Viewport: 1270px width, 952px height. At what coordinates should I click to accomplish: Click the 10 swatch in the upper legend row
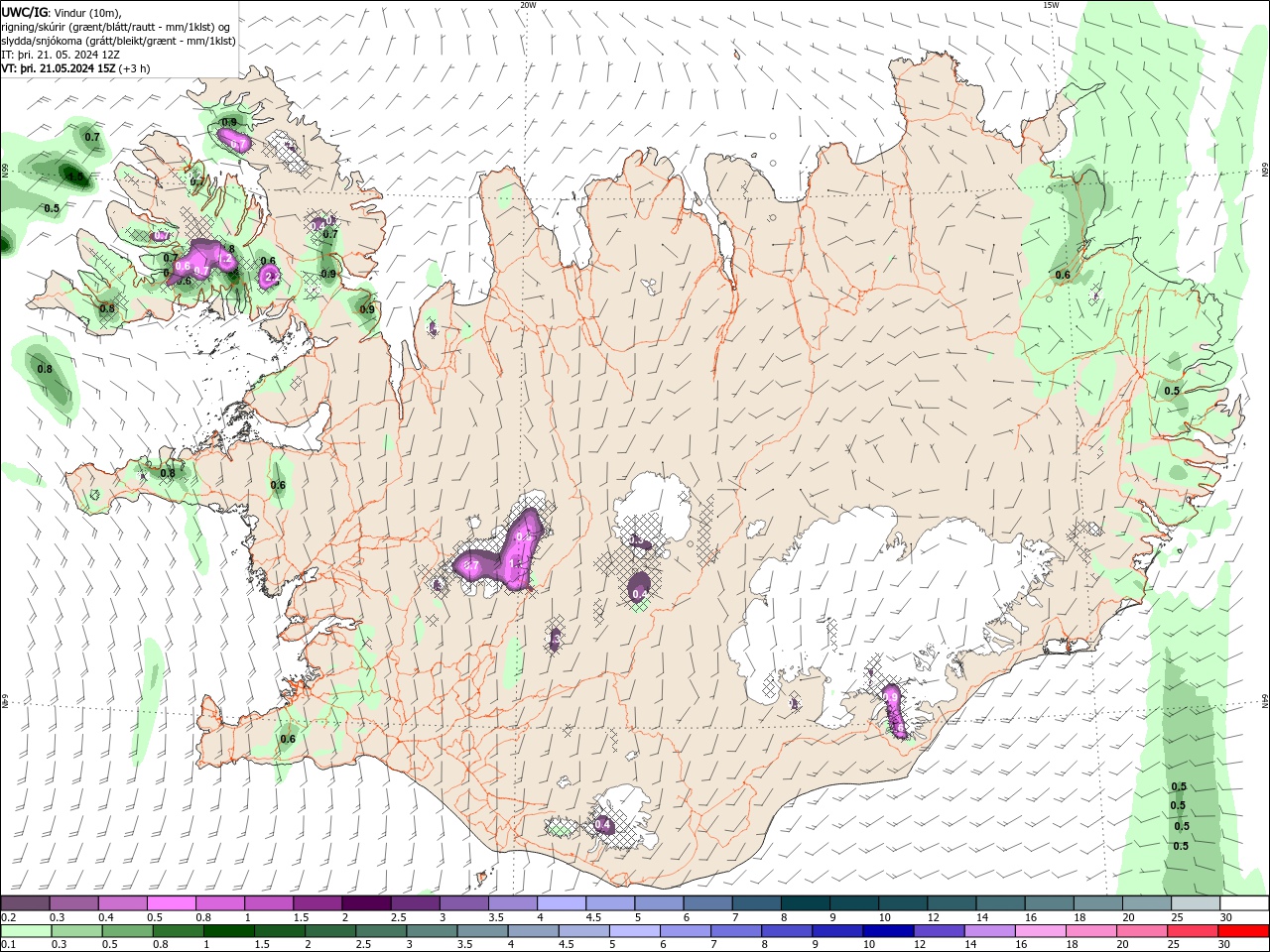[x=903, y=903]
